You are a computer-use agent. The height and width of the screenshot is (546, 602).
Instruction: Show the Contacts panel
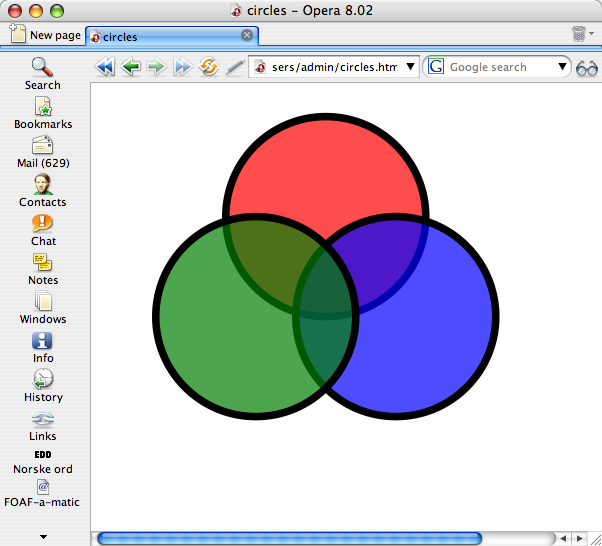(x=42, y=191)
